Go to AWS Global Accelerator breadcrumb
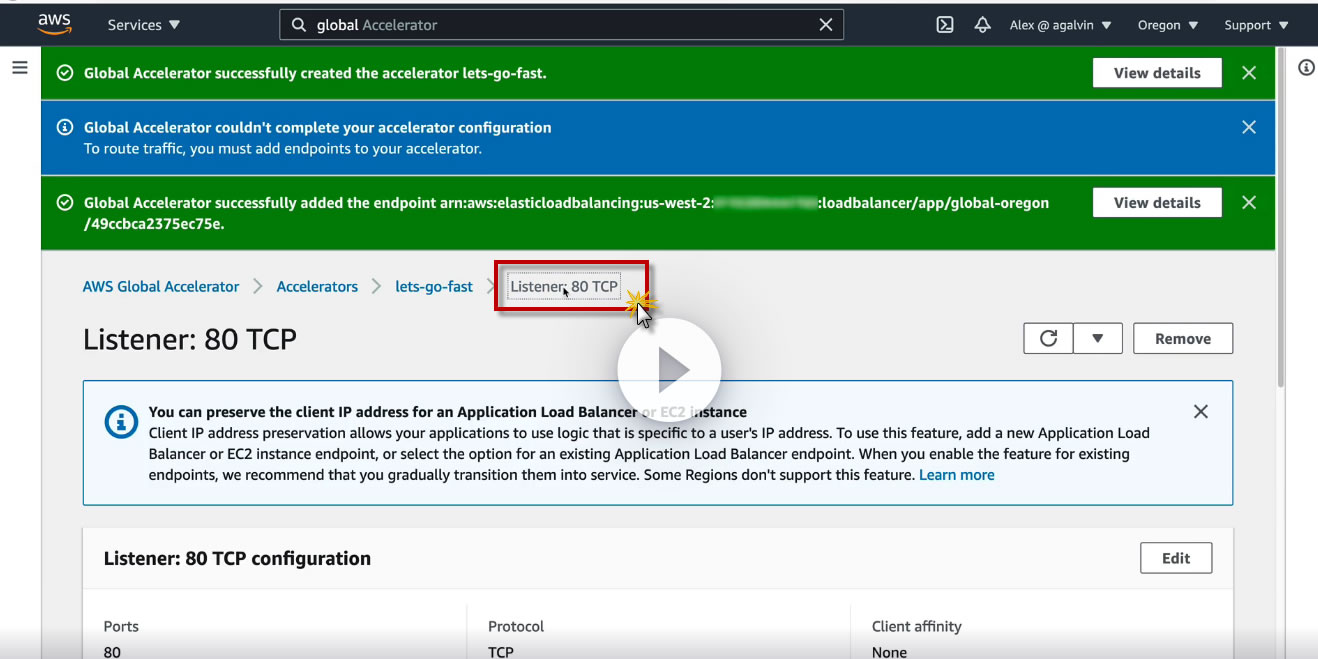 coord(161,286)
